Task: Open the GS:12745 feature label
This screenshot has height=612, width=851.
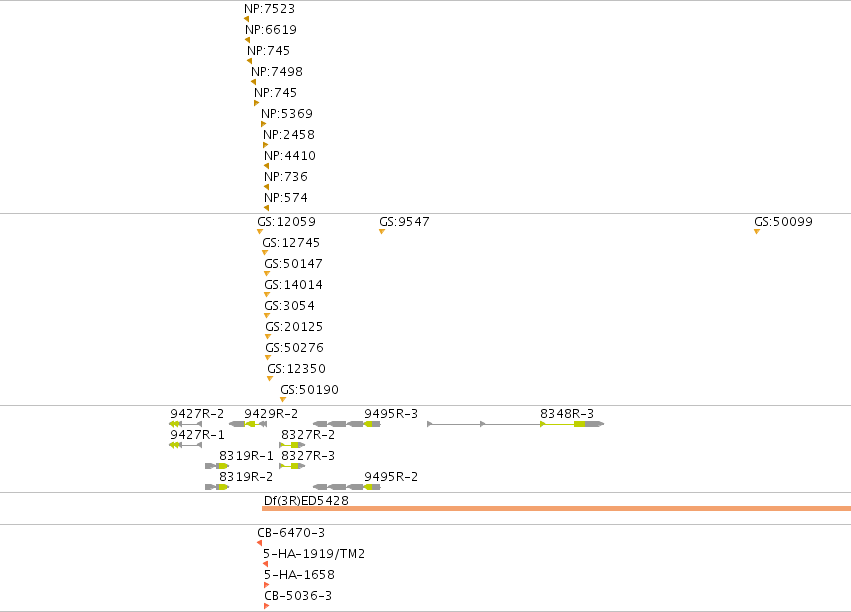Action: pyautogui.click(x=291, y=243)
